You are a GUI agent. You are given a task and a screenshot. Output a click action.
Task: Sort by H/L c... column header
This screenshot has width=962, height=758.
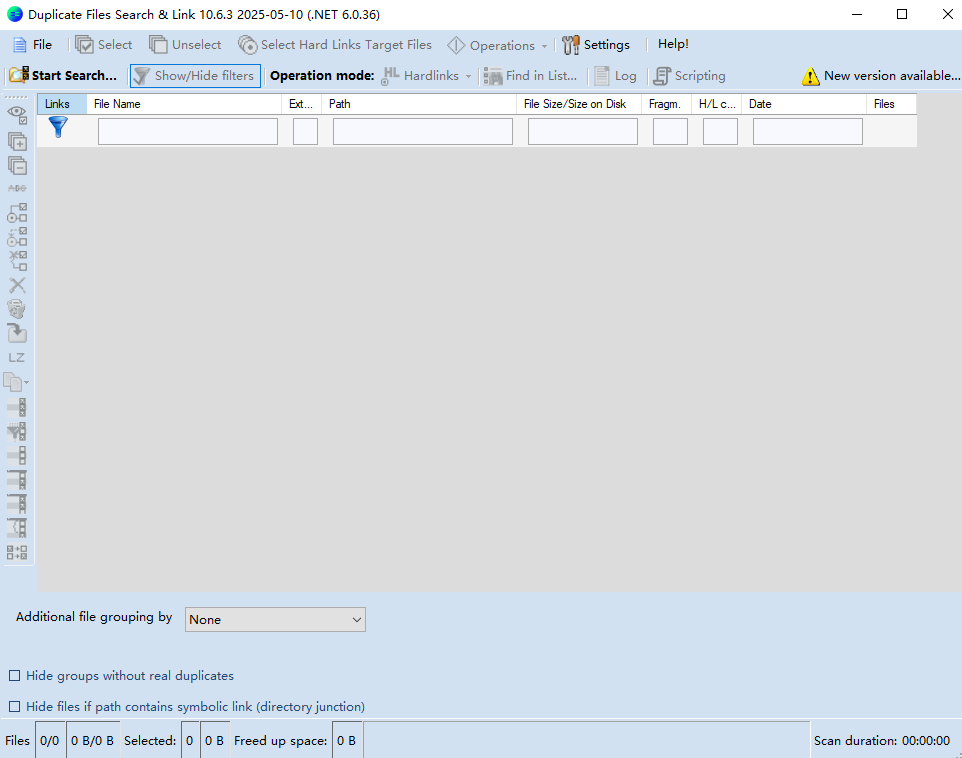[717, 104]
